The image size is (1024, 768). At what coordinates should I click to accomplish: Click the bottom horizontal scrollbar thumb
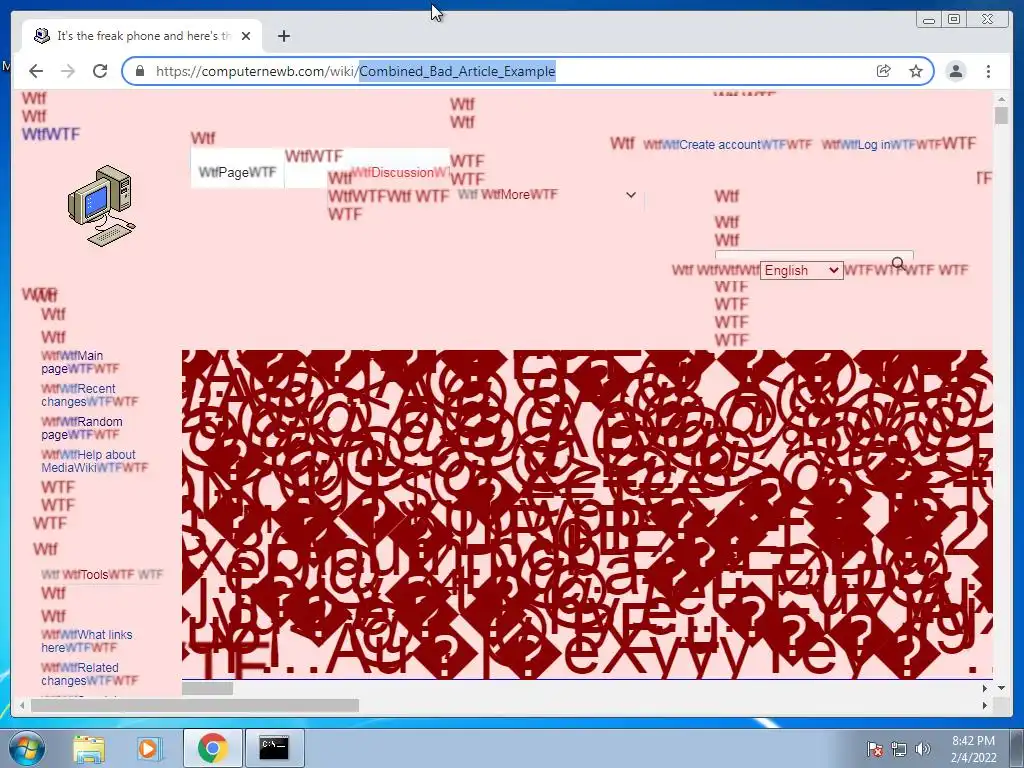(195, 705)
